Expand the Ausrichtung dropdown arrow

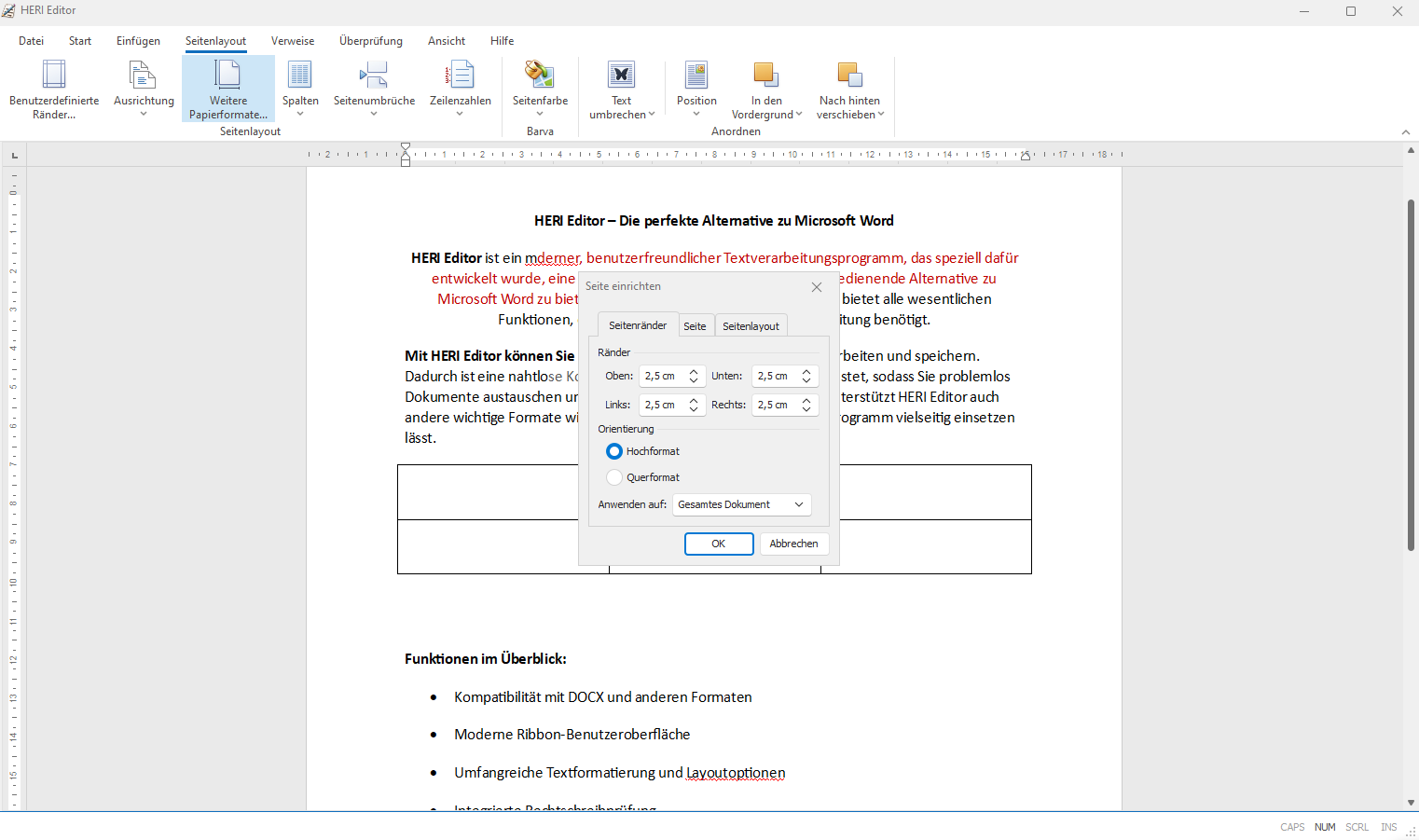[144, 114]
